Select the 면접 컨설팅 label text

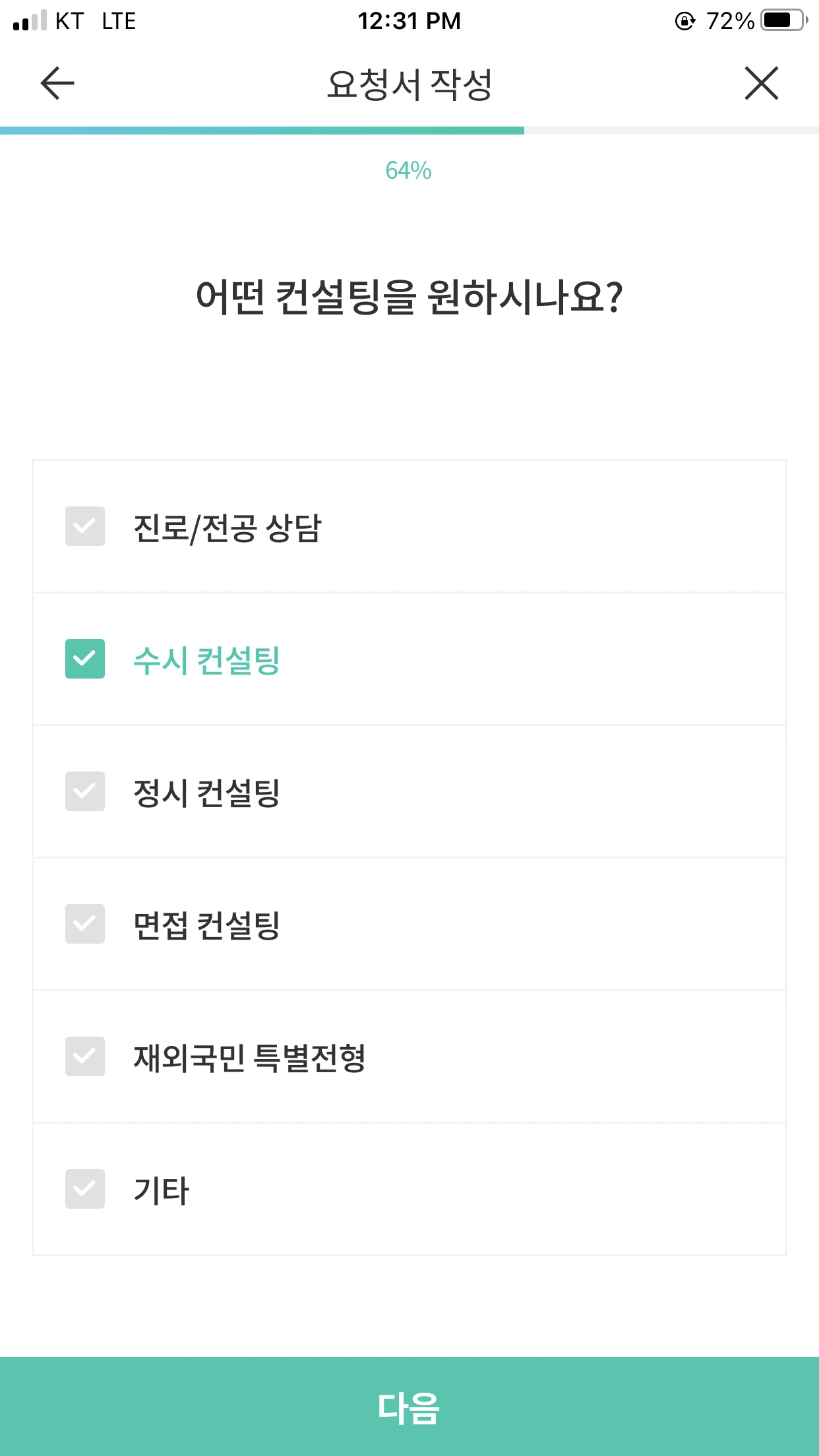point(207,925)
